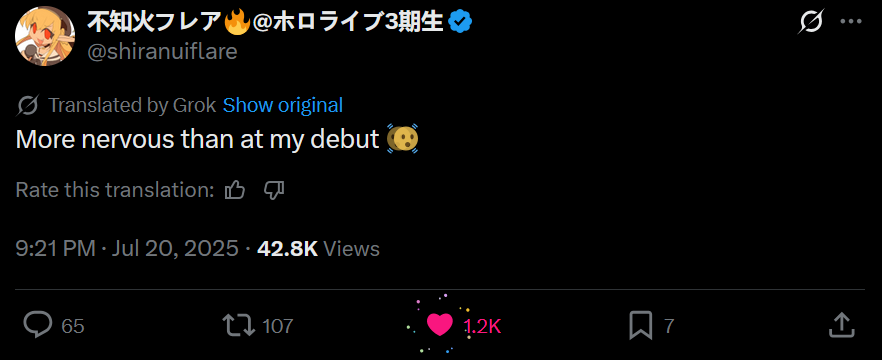Open the three-dot more options menu
The width and height of the screenshot is (882, 360).
point(850,22)
